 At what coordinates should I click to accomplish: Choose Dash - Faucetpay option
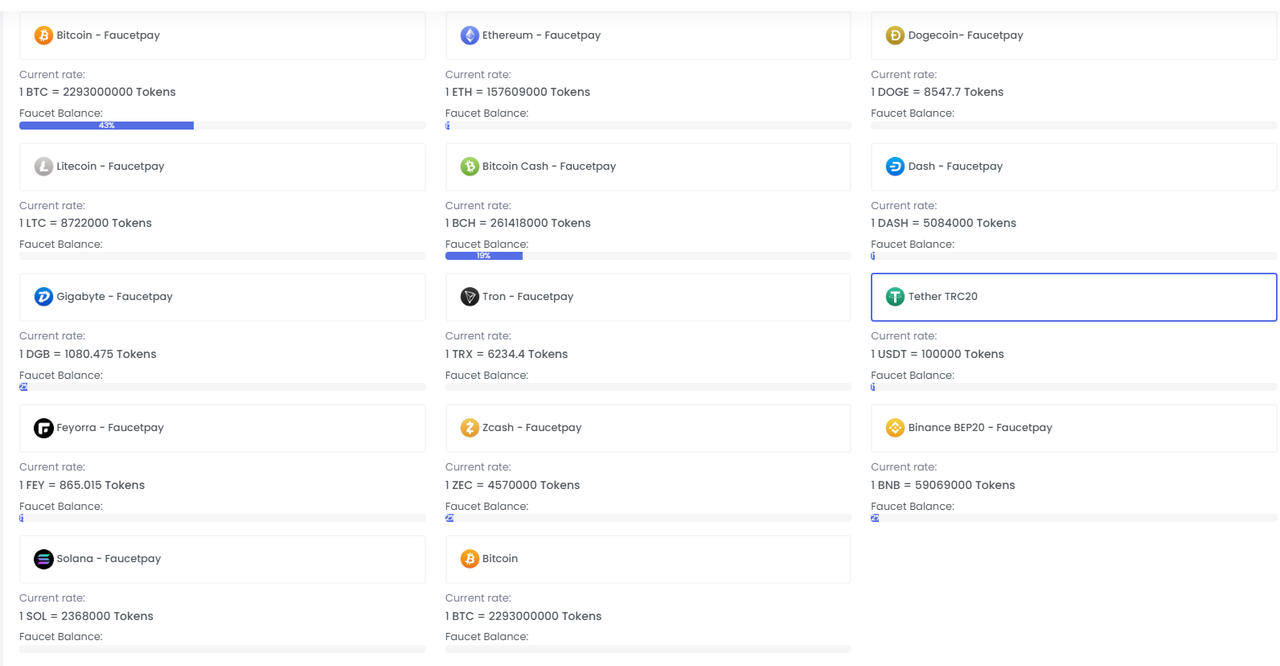pyautogui.click(x=1074, y=166)
